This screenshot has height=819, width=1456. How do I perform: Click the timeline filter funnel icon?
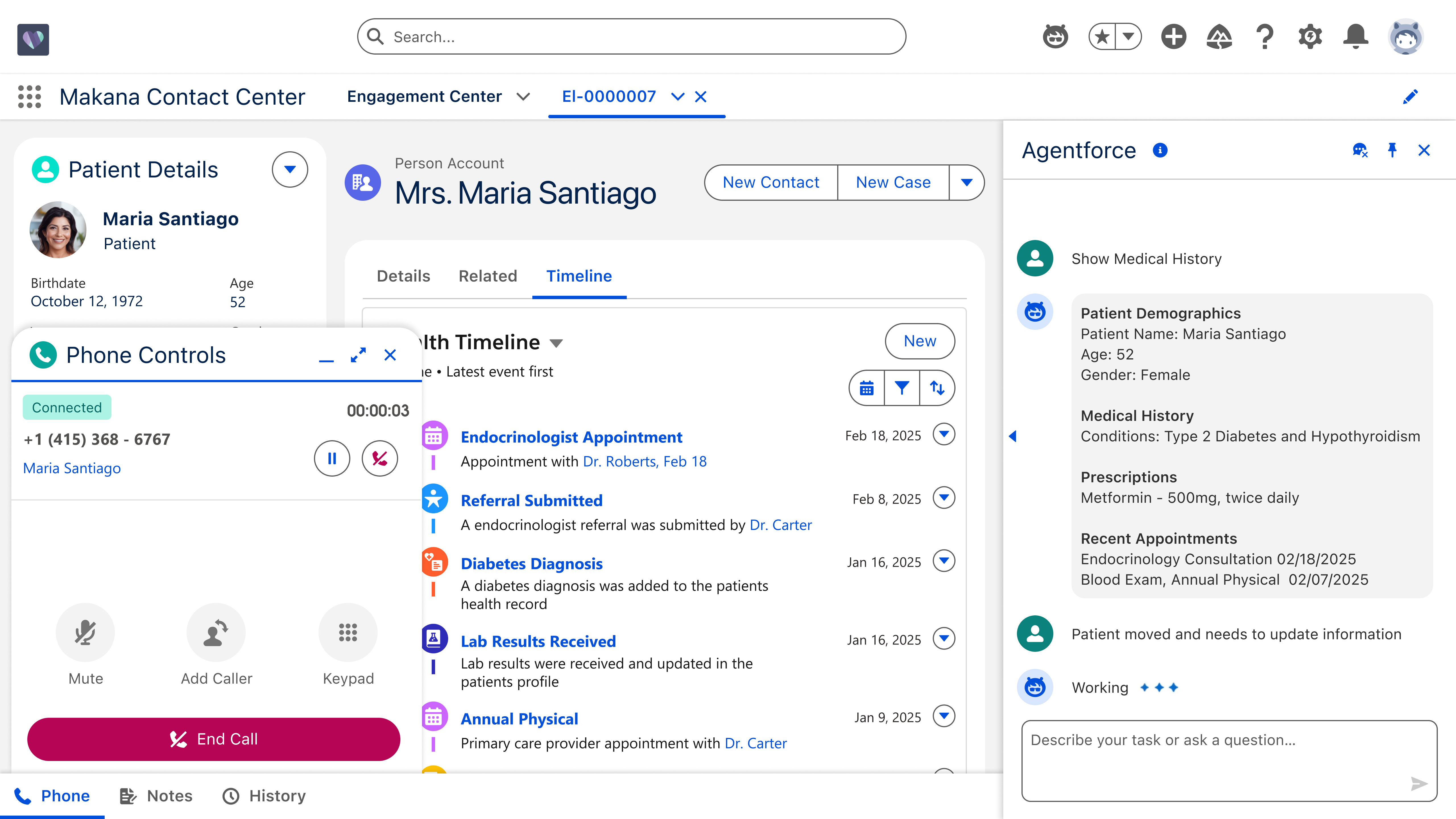[x=901, y=388]
